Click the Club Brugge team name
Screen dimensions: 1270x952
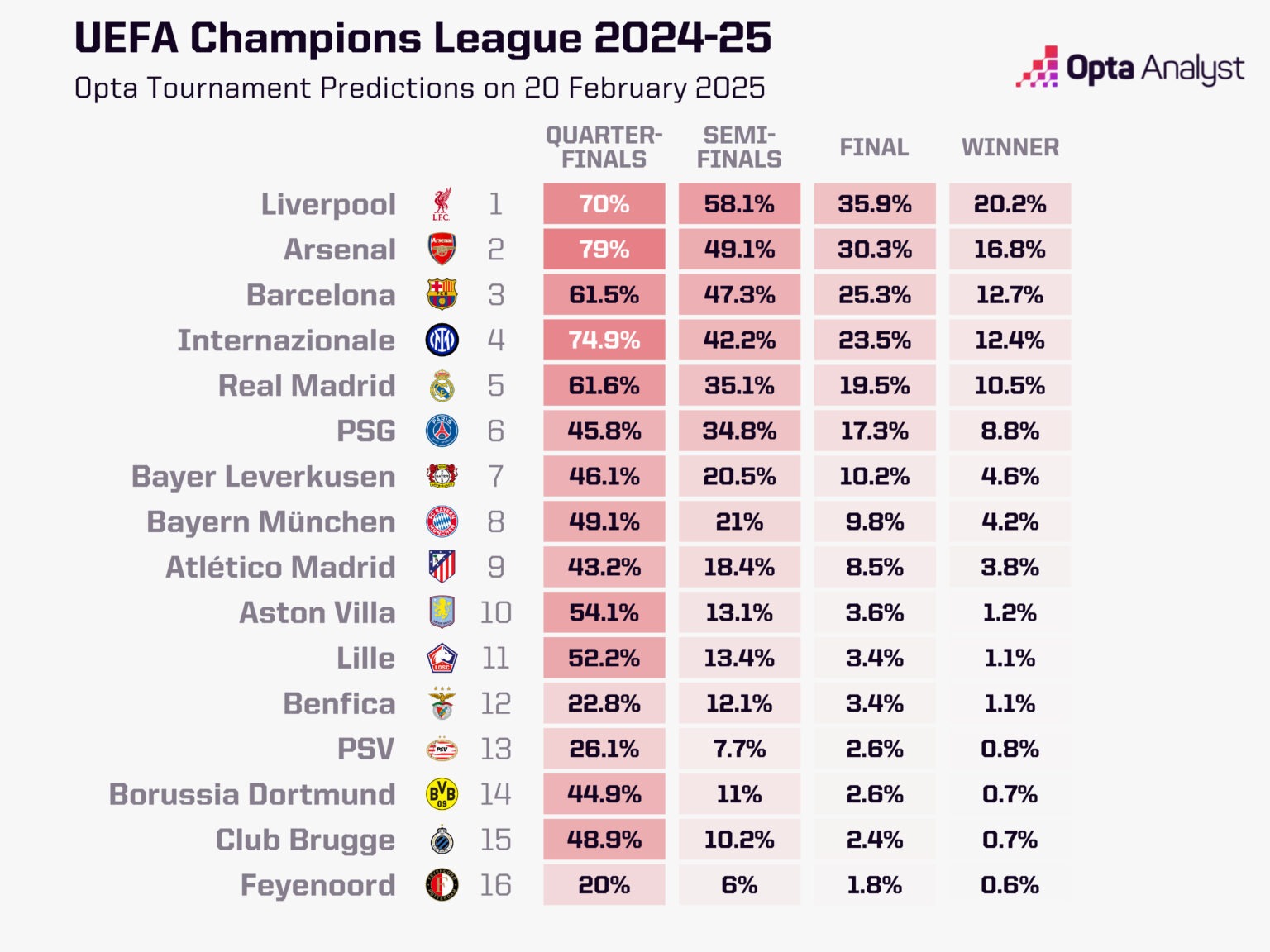coord(305,840)
